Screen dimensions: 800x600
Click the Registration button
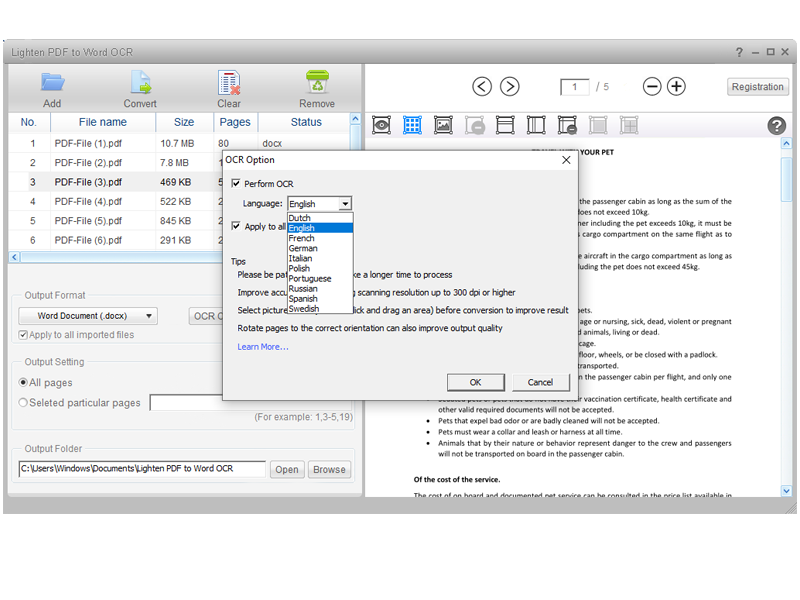[758, 87]
